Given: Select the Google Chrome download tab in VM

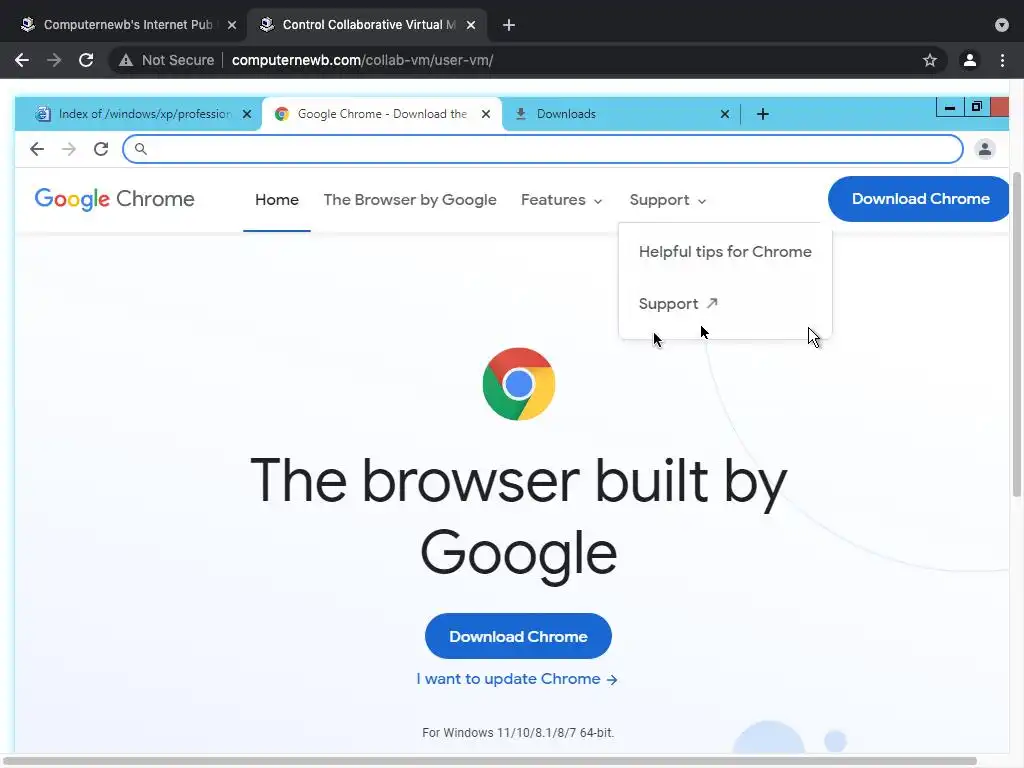Looking at the screenshot, I should point(382,114).
